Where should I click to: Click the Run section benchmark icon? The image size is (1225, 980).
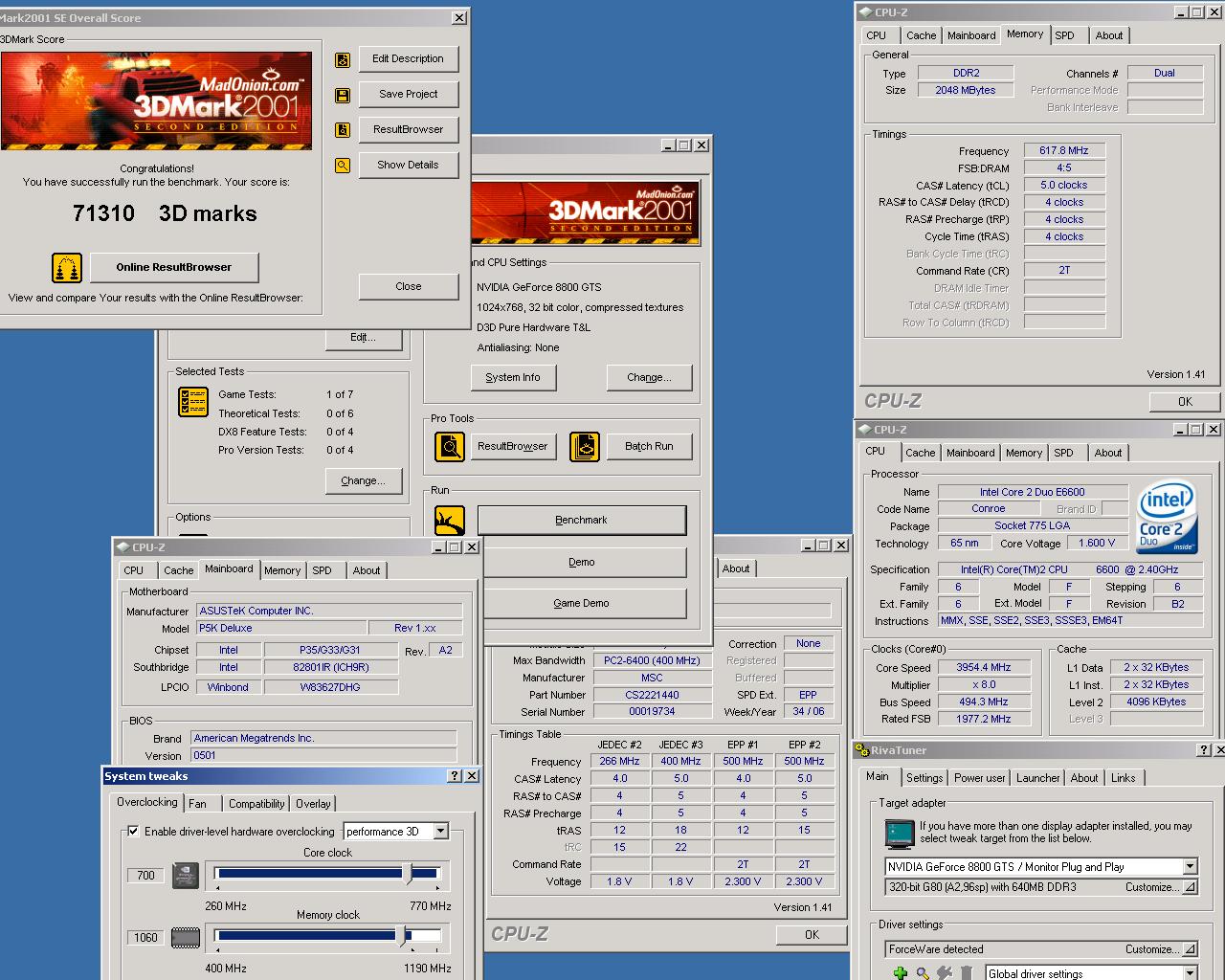click(x=450, y=521)
